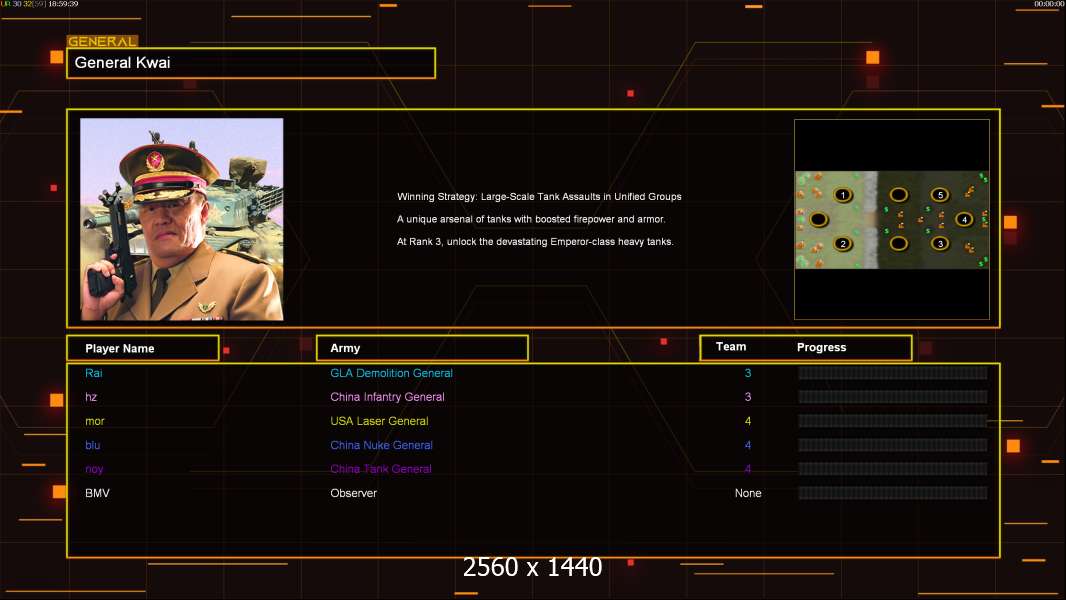This screenshot has height=600, width=1066.
Task: Select the empty start slot left of positions 1 and 2
Action: (819, 219)
